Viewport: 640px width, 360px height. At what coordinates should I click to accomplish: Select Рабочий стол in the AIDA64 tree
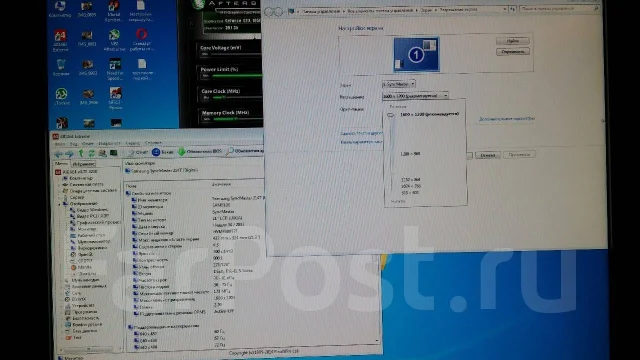click(x=87, y=235)
